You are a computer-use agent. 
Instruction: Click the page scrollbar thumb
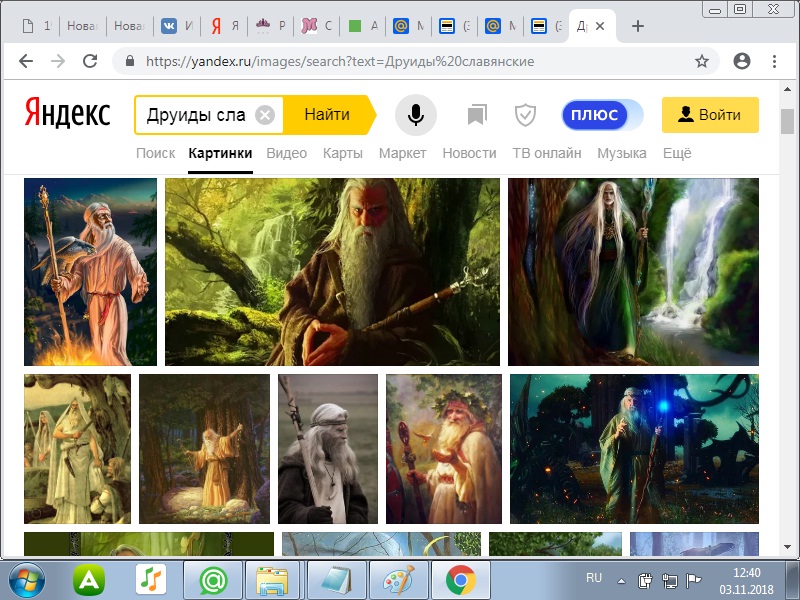(787, 121)
